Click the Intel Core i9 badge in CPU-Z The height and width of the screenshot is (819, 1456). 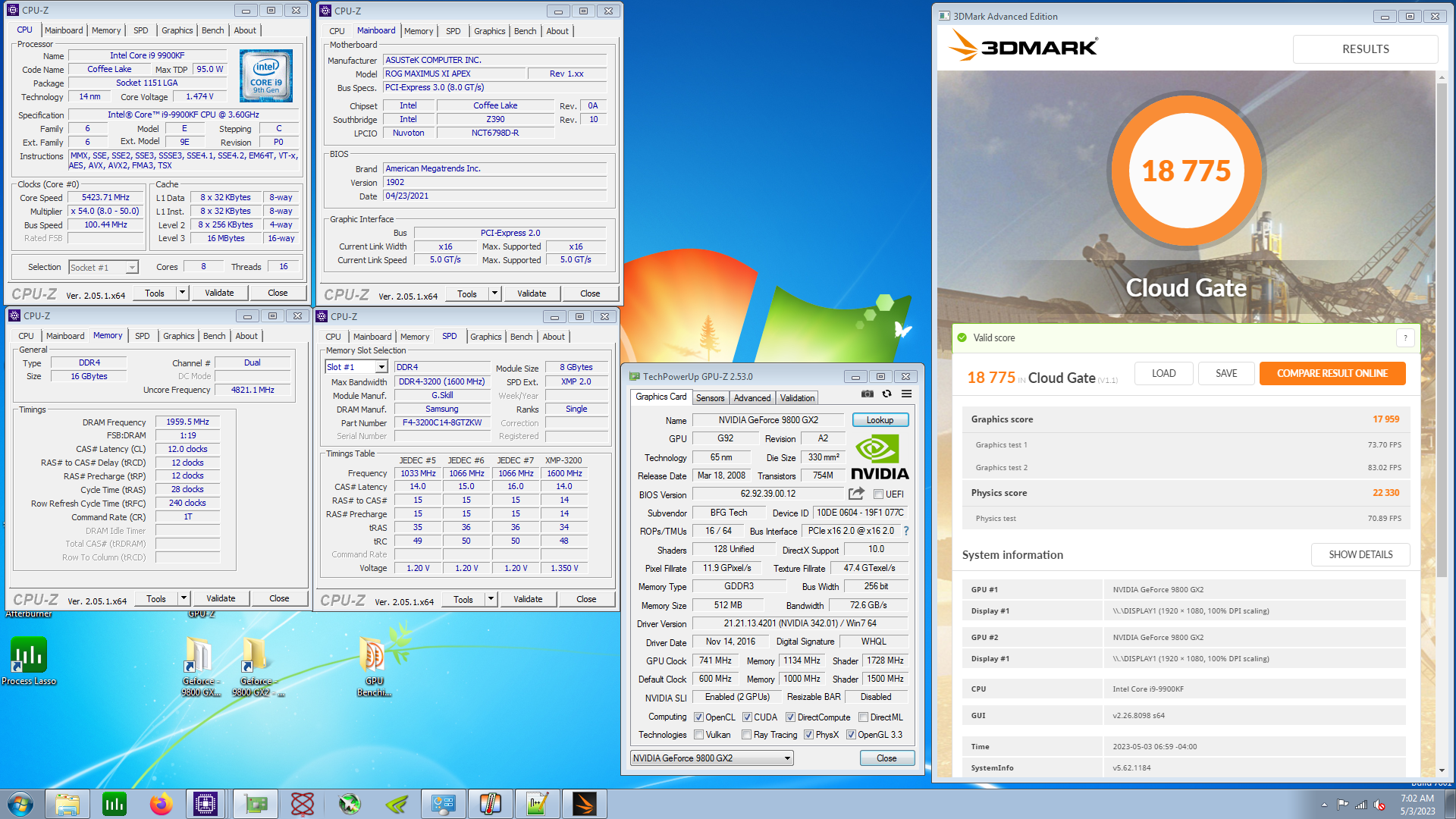coord(266,76)
